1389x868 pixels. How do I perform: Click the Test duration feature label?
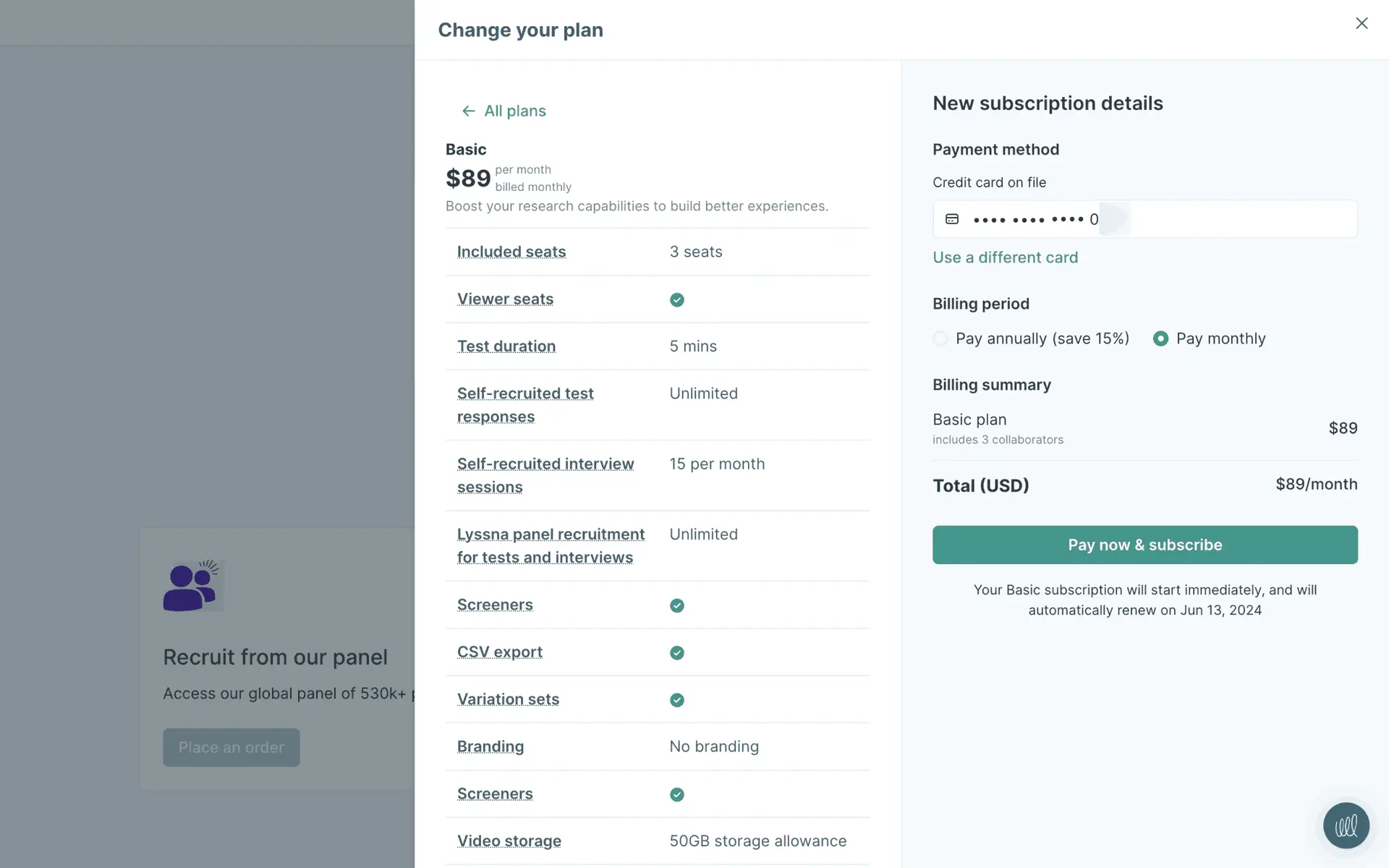click(506, 346)
